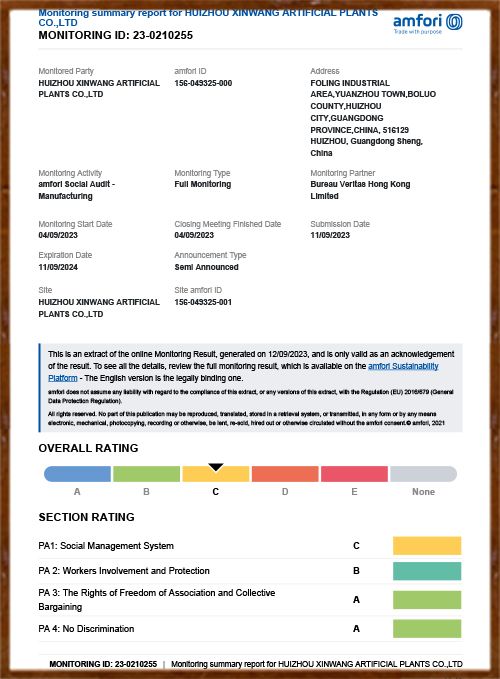Screen dimensions: 500x679
Task: Click PA 2: Workers Involvement and Protection
Action: [x=124, y=571]
